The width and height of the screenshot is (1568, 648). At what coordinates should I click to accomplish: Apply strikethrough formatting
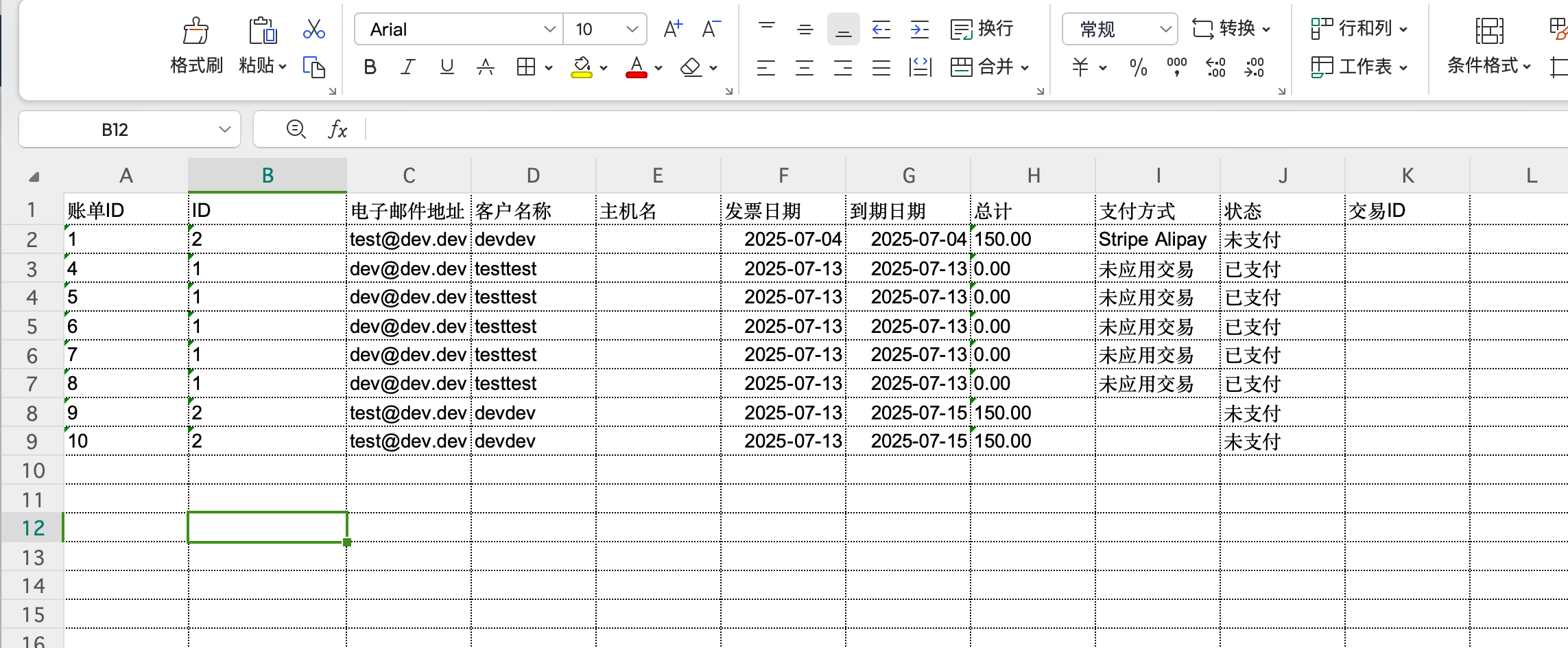click(x=485, y=67)
